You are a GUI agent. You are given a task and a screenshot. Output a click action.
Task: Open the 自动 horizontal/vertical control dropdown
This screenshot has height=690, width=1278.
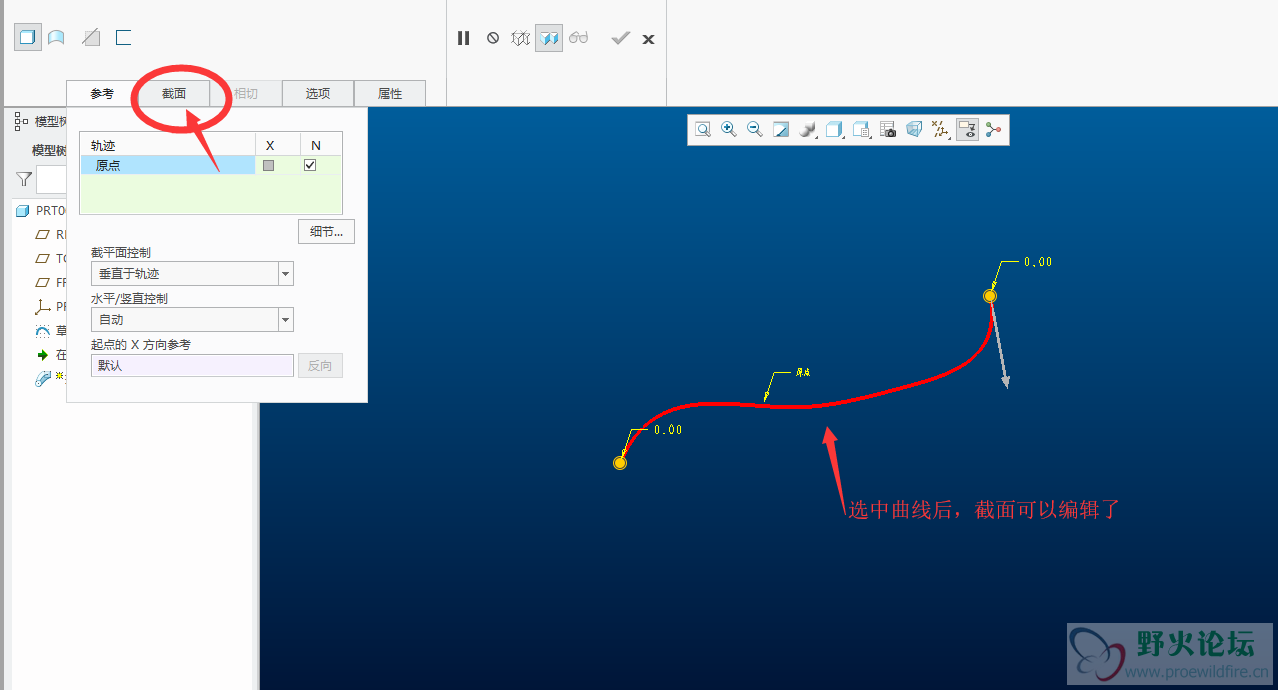pyautogui.click(x=192, y=320)
